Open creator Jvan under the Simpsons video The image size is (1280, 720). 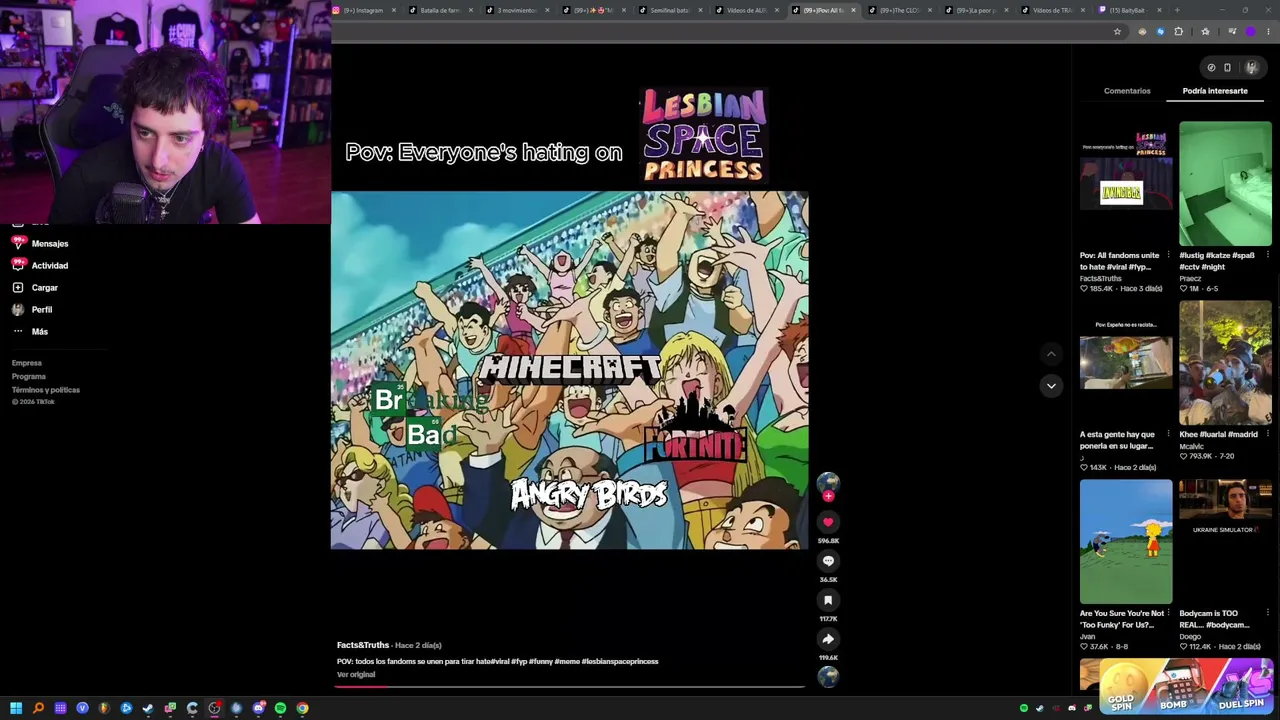coord(1087,637)
